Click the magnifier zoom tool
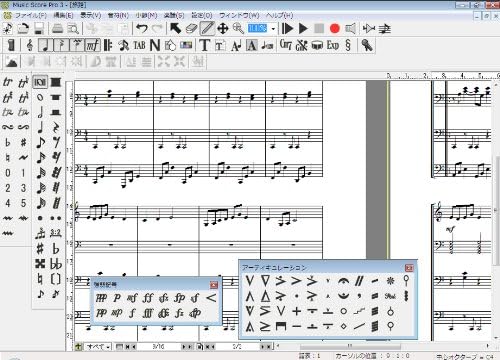 click(x=238, y=29)
